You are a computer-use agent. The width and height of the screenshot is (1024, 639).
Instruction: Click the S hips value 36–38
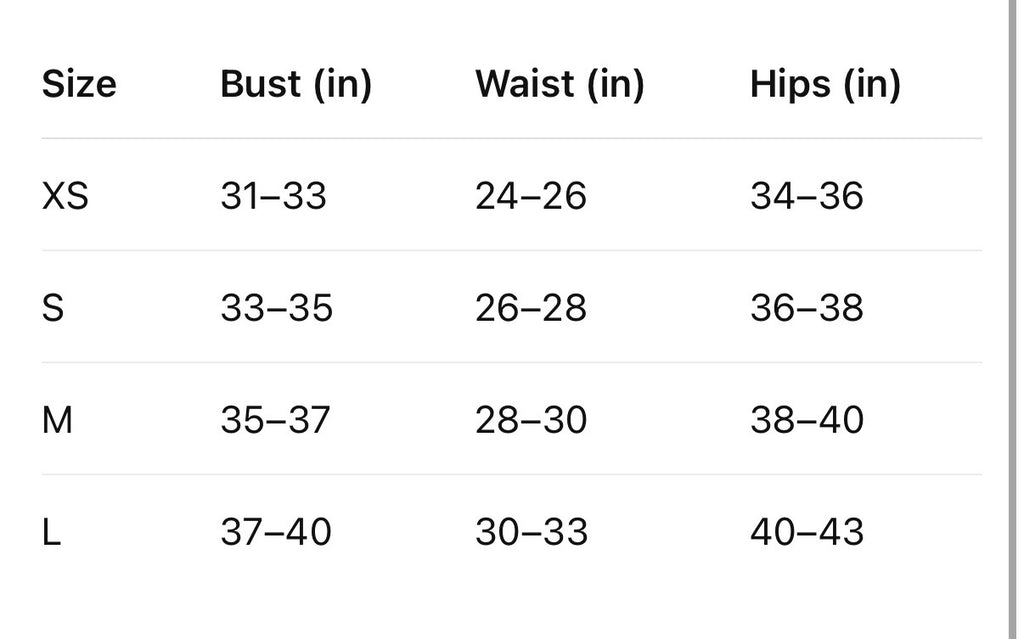807,308
